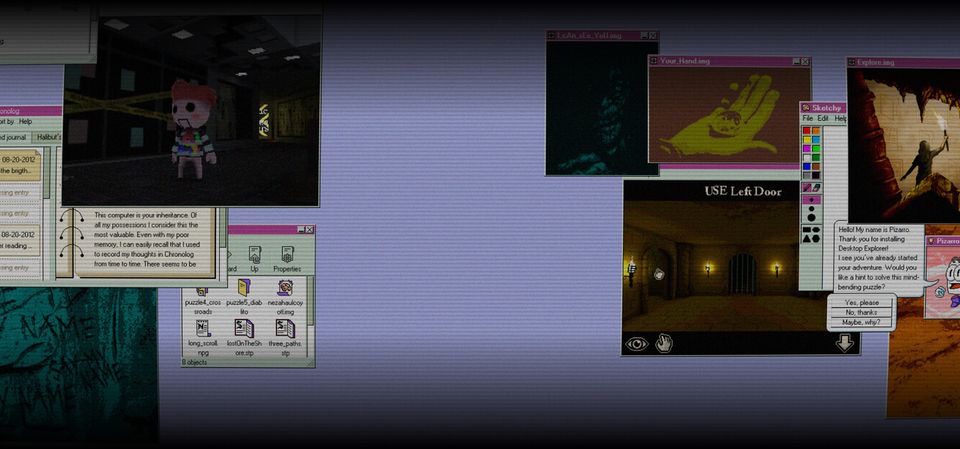Open the File menu in Sketchy

[x=808, y=118]
